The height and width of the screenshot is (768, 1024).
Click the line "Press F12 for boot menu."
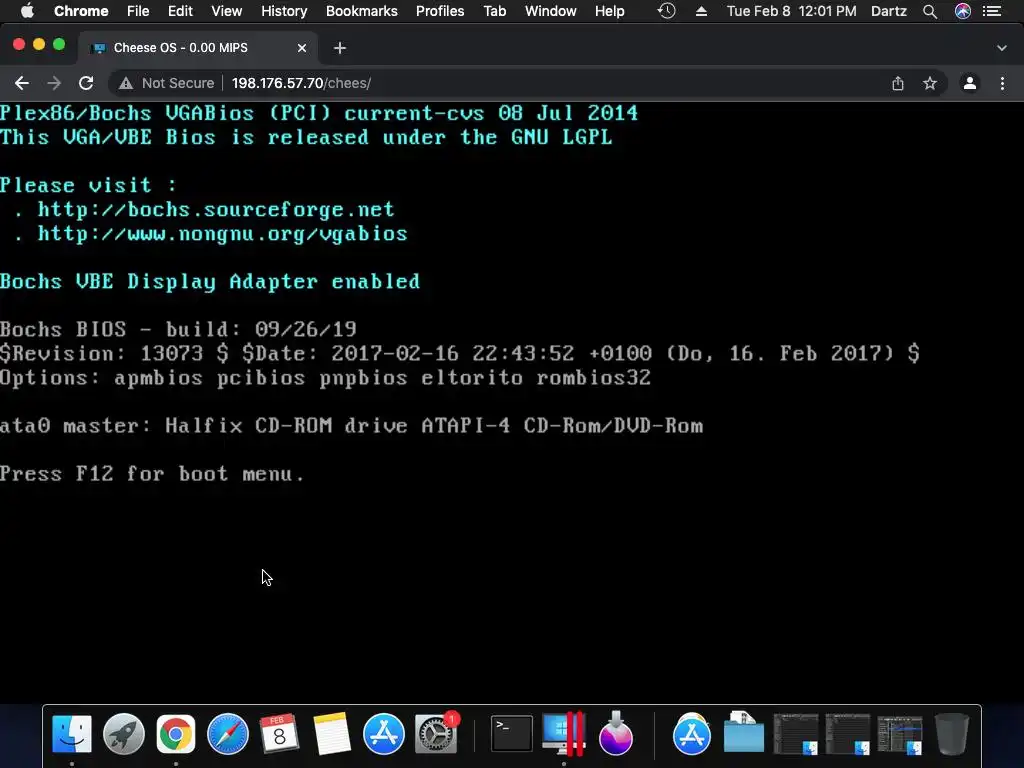[152, 473]
